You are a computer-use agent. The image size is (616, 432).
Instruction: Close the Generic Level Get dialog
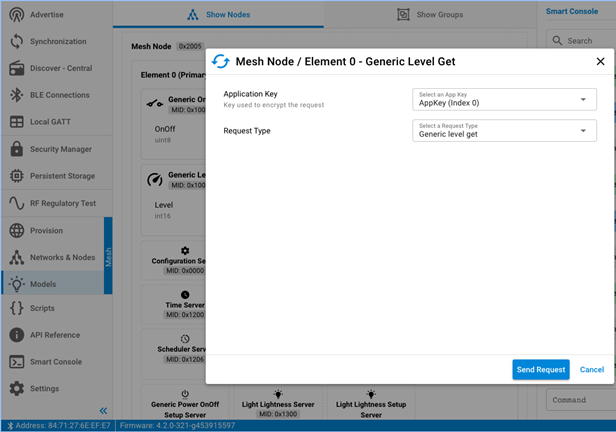pos(600,61)
